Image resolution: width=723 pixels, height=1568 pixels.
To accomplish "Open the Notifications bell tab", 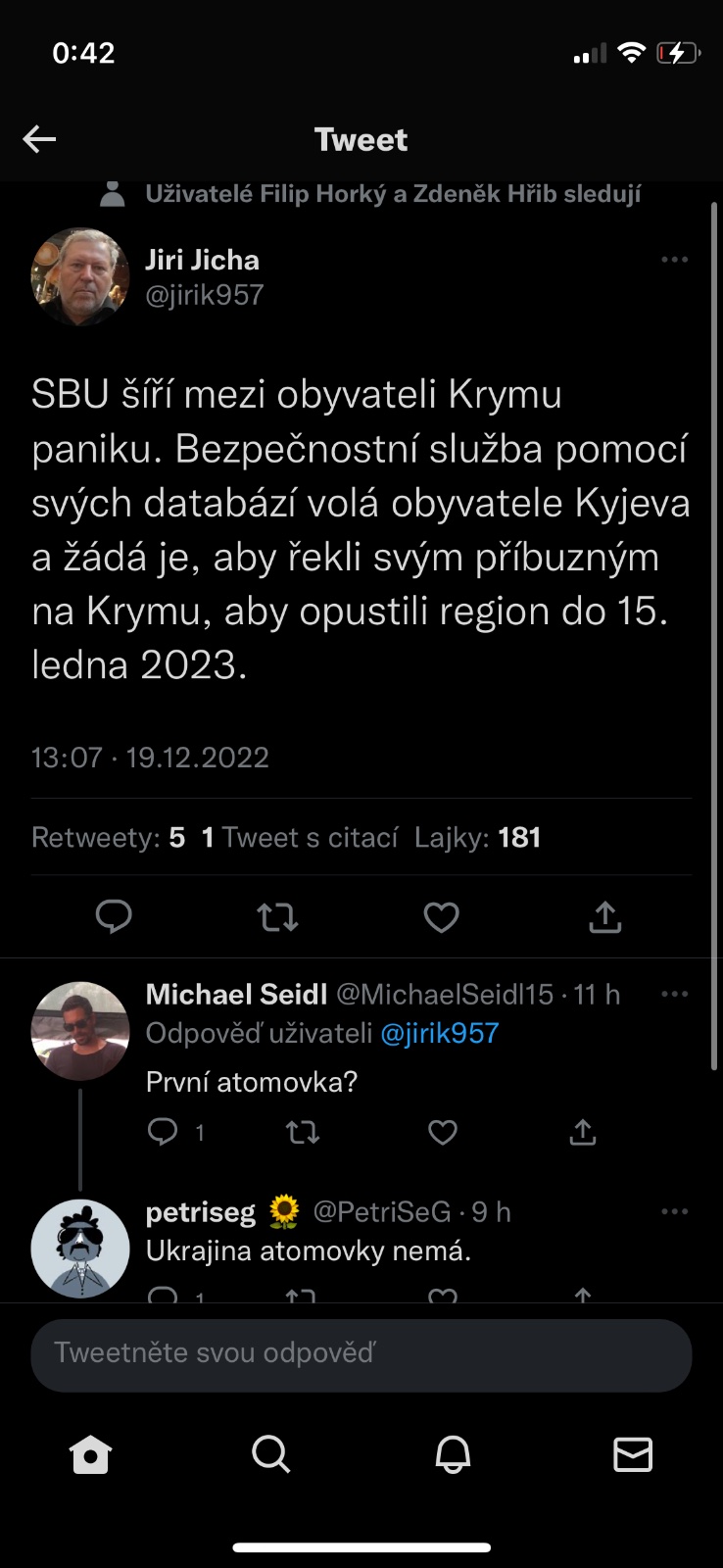I will click(x=453, y=1454).
